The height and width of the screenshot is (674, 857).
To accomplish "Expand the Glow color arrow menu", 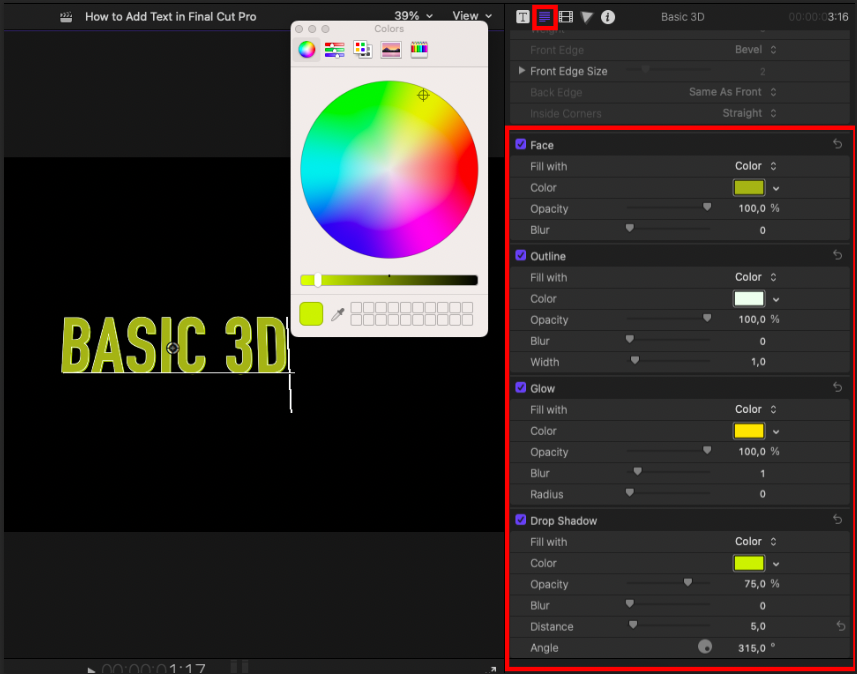I will coord(776,432).
